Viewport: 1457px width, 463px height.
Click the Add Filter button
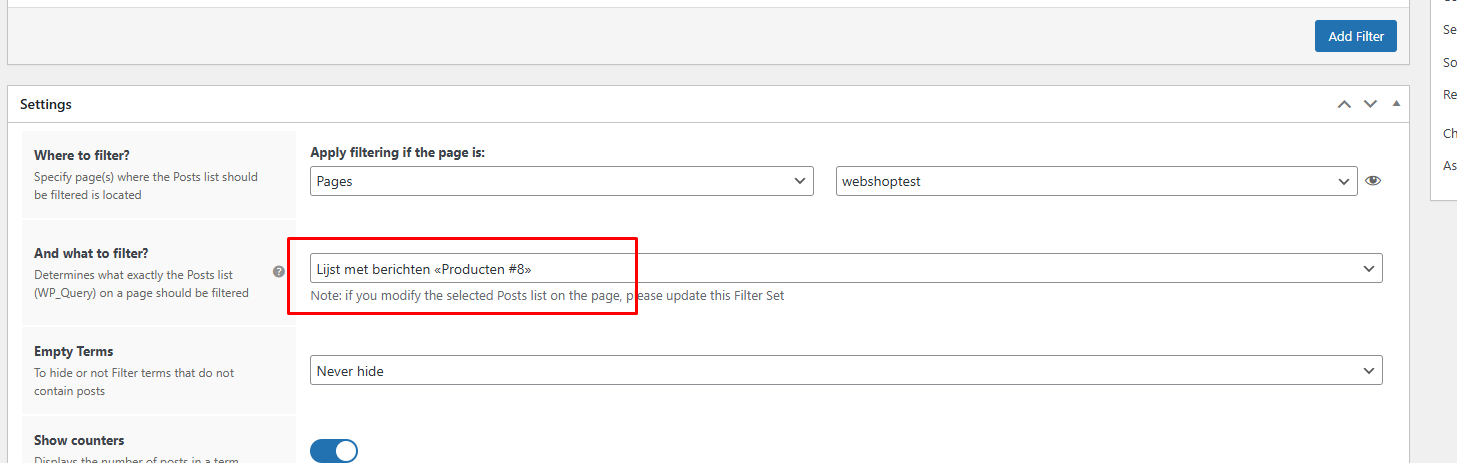pyautogui.click(x=1356, y=36)
